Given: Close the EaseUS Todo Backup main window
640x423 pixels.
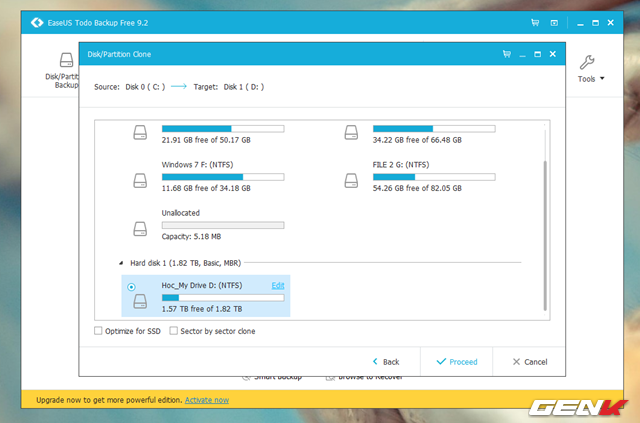Looking at the screenshot, I should [611, 22].
